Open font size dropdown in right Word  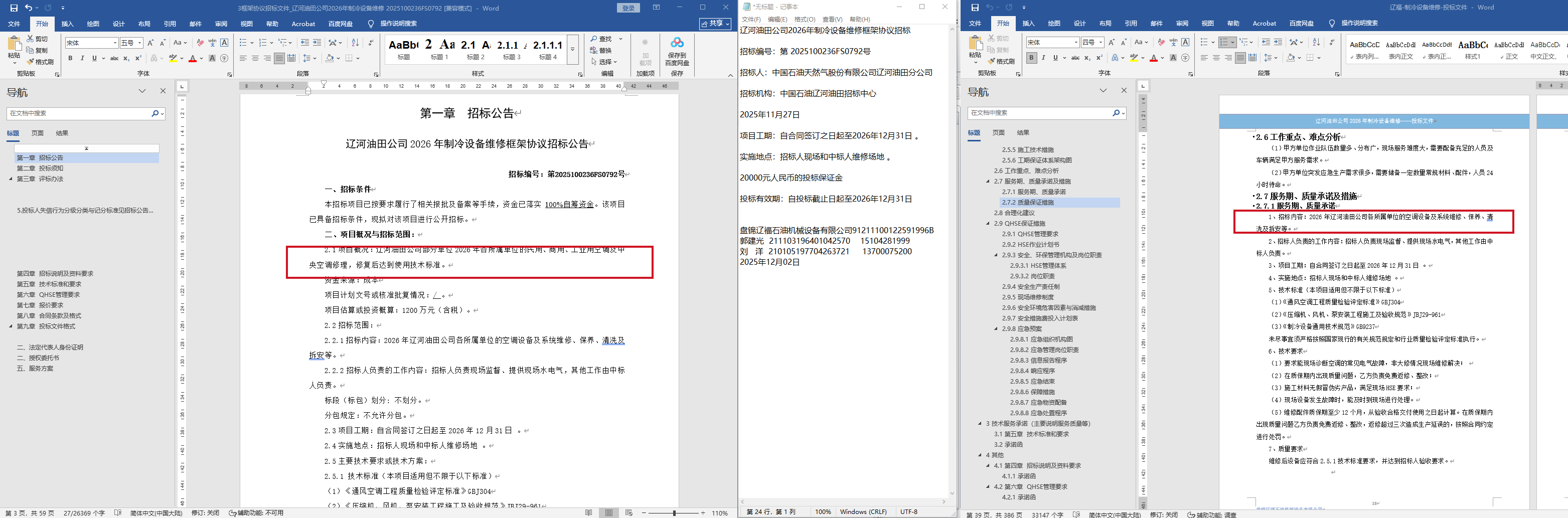click(1101, 42)
